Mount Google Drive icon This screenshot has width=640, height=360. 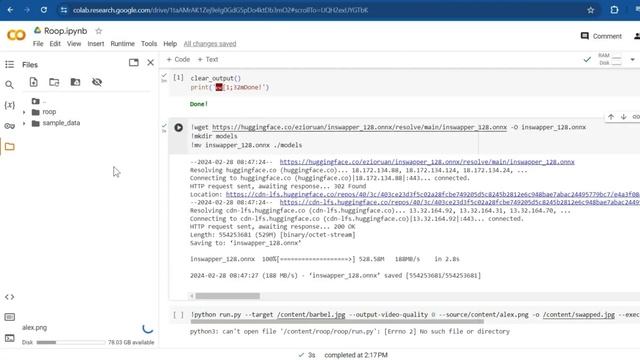coord(76,82)
